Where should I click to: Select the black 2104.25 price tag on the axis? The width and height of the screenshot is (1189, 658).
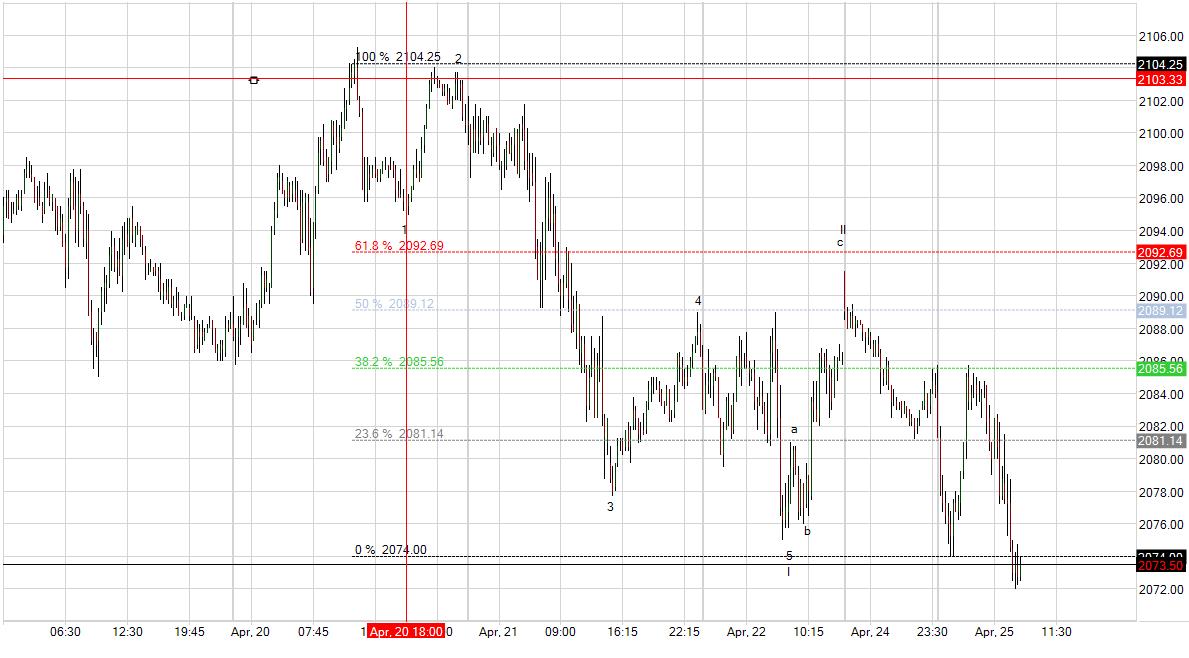1160,64
